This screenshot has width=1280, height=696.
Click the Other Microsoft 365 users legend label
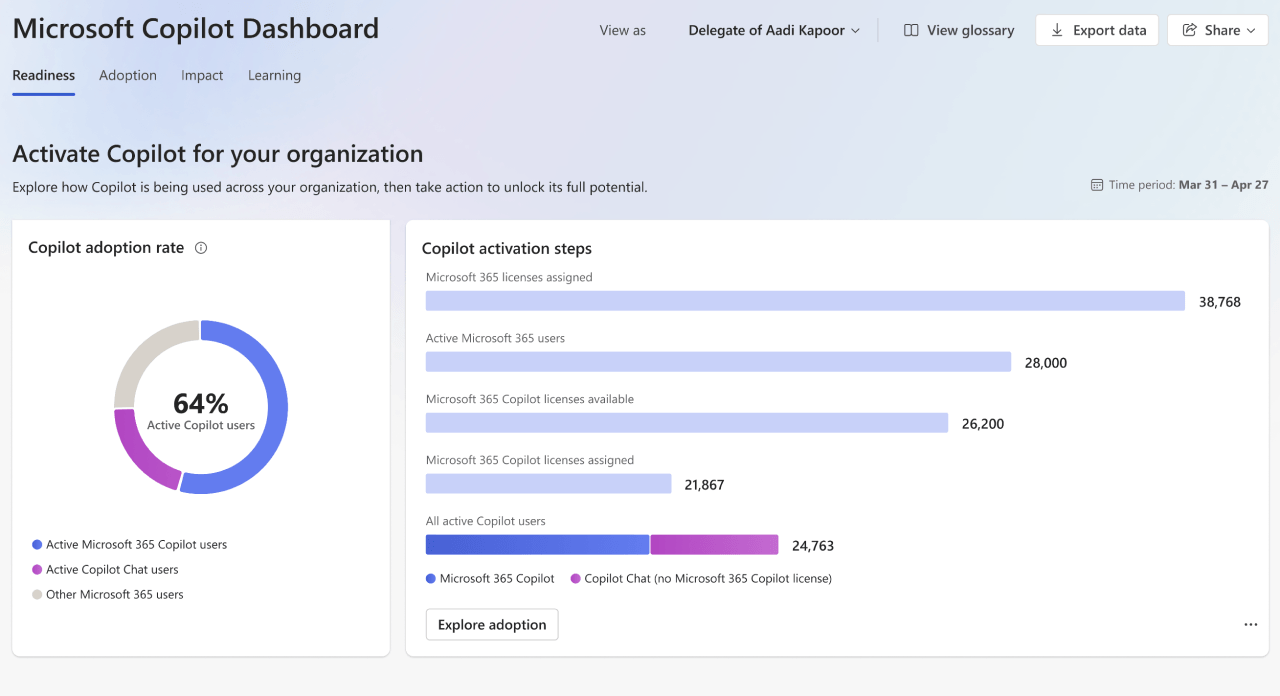coord(115,595)
